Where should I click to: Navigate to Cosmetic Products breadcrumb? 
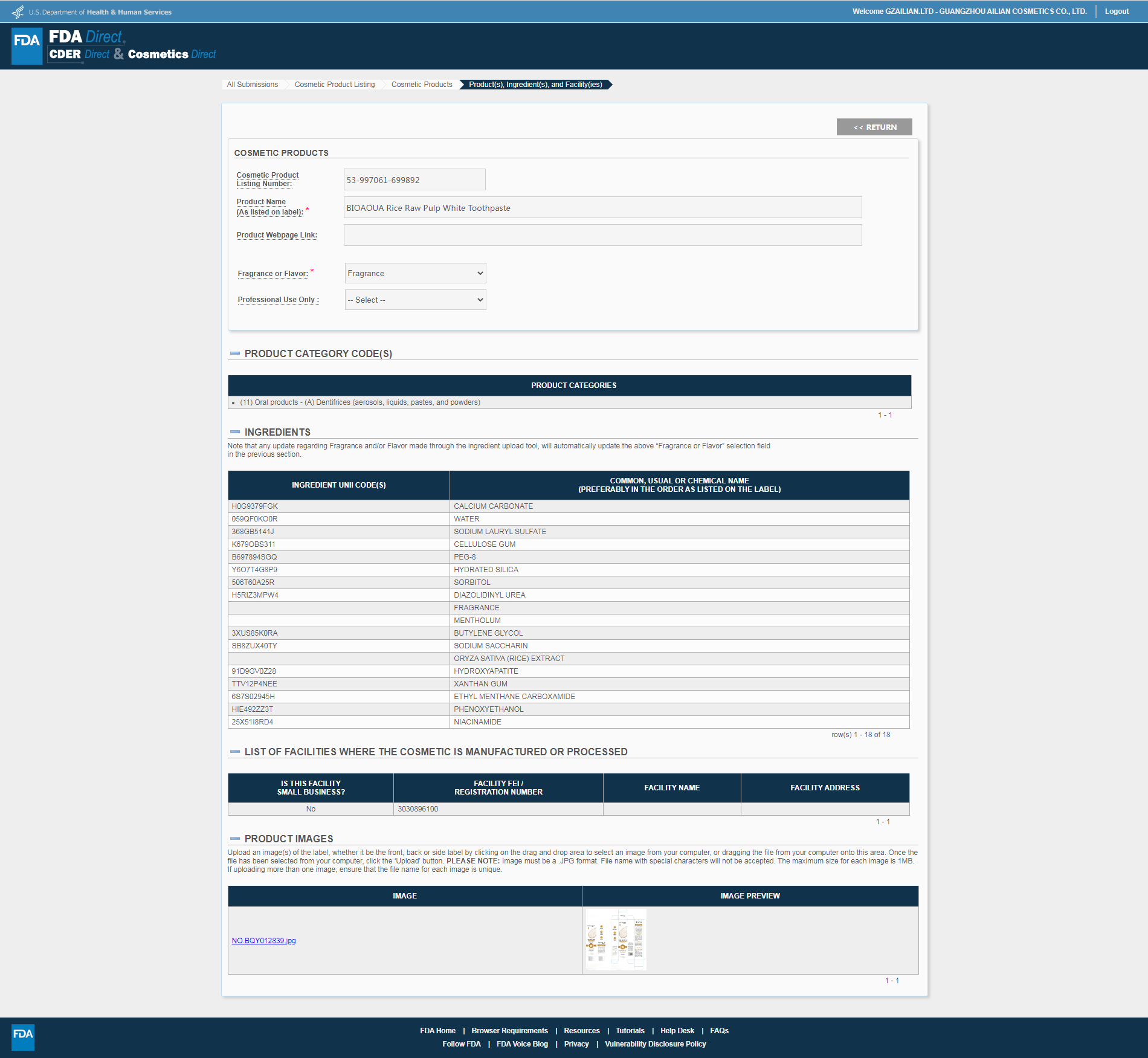[x=421, y=85]
